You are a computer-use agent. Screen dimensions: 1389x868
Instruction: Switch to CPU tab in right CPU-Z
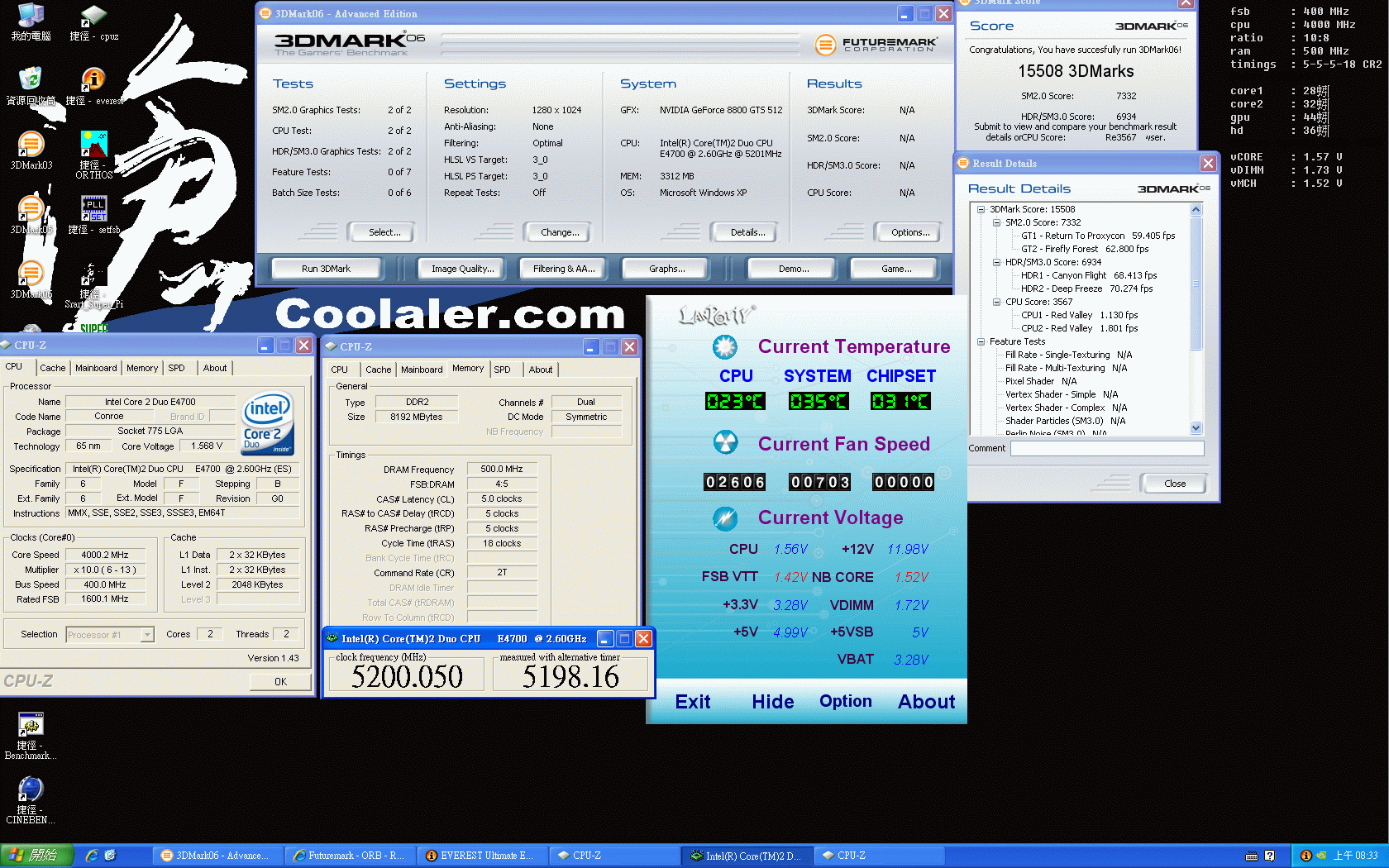339,370
